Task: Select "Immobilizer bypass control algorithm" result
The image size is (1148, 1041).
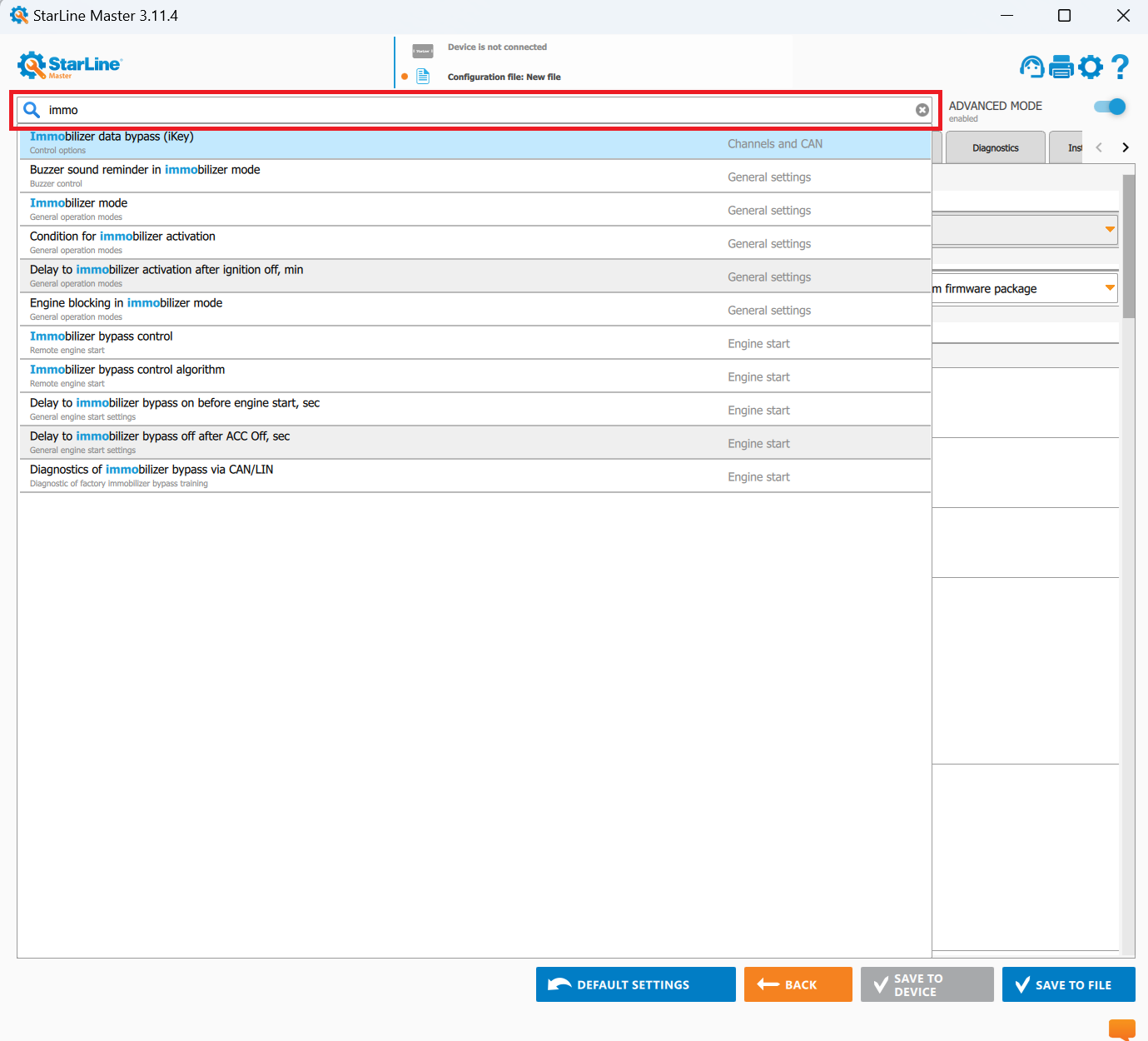Action: (x=475, y=376)
